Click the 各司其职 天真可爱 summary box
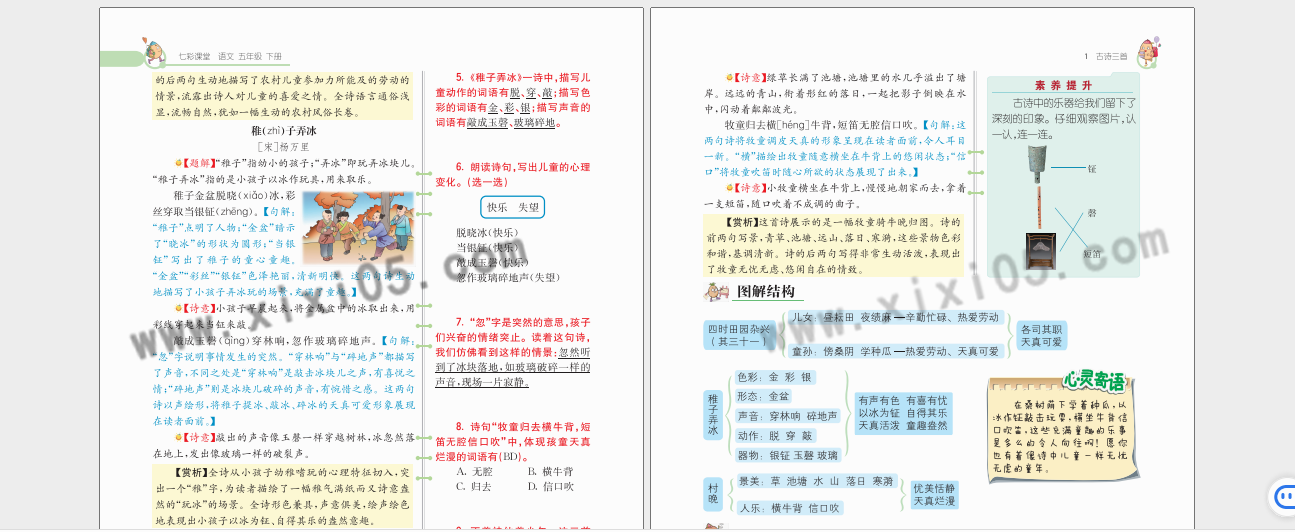 click(x=1041, y=335)
